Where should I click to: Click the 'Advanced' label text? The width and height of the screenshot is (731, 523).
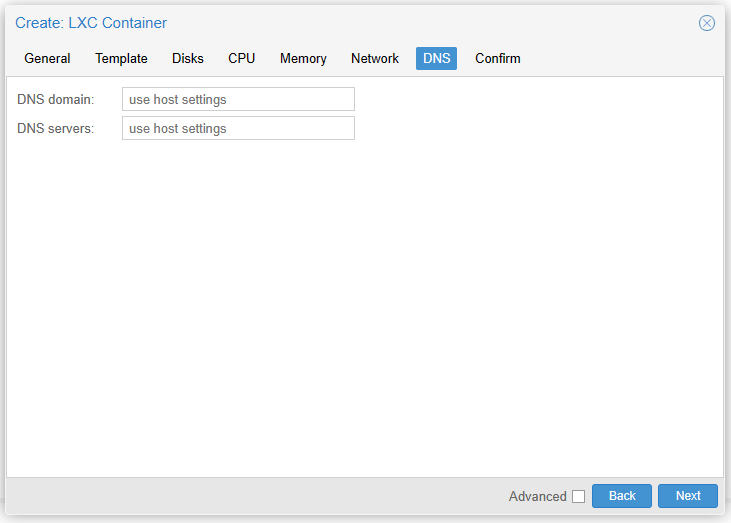537,497
